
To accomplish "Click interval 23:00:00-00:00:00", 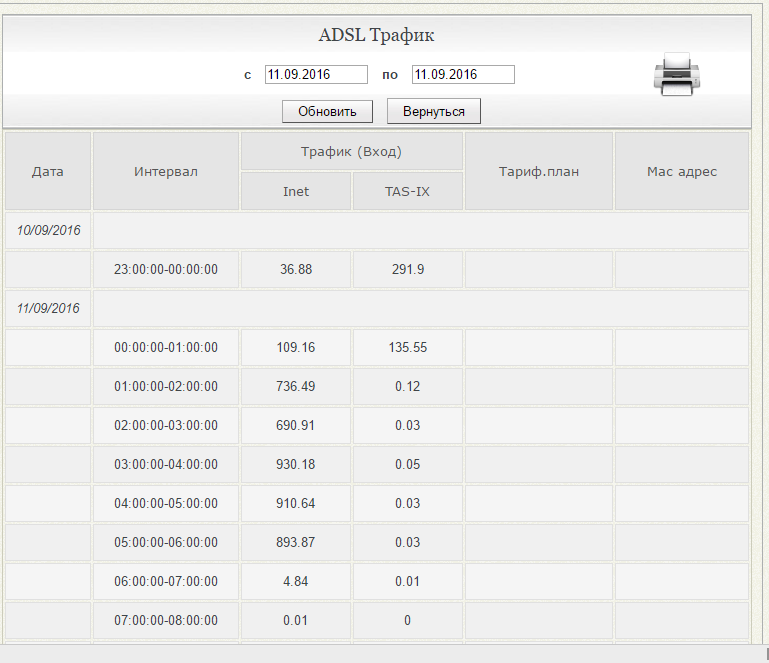I will click(x=166, y=269).
